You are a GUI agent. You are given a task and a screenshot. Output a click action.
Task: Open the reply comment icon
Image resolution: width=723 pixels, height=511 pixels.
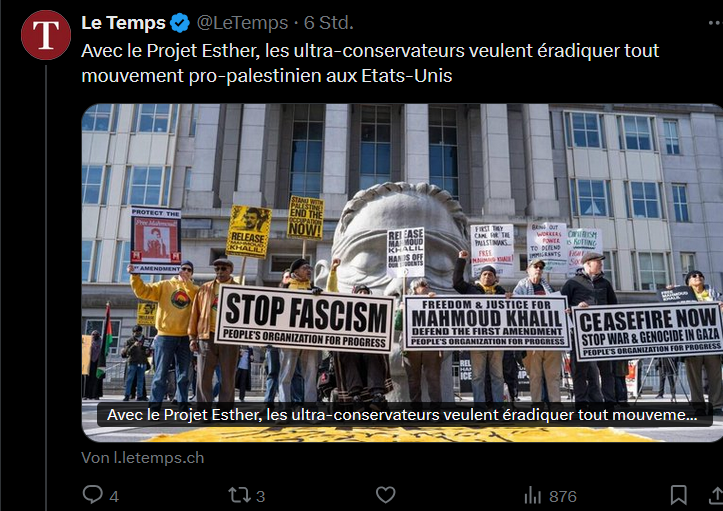tap(92, 495)
